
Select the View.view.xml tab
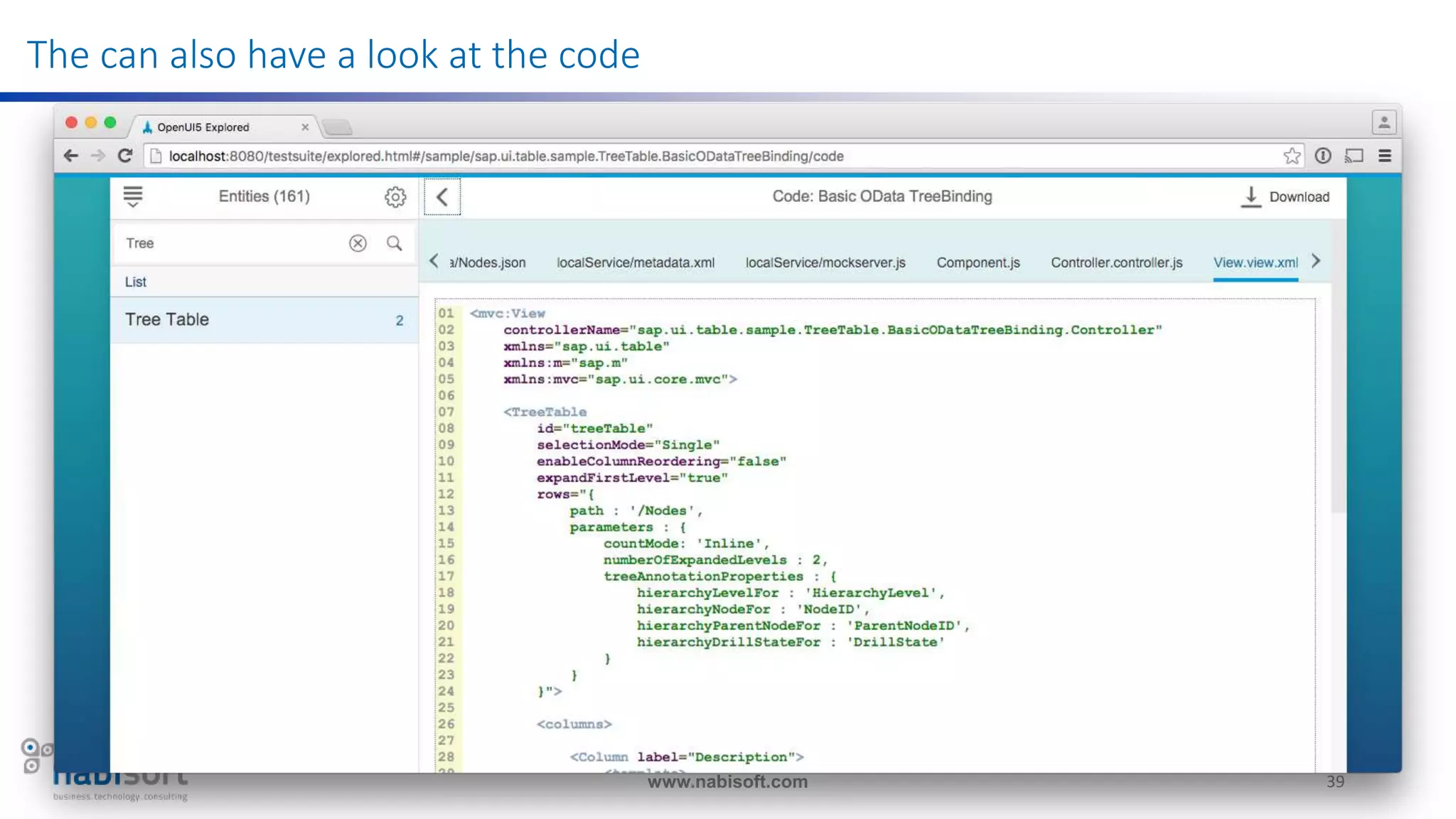(x=1256, y=262)
